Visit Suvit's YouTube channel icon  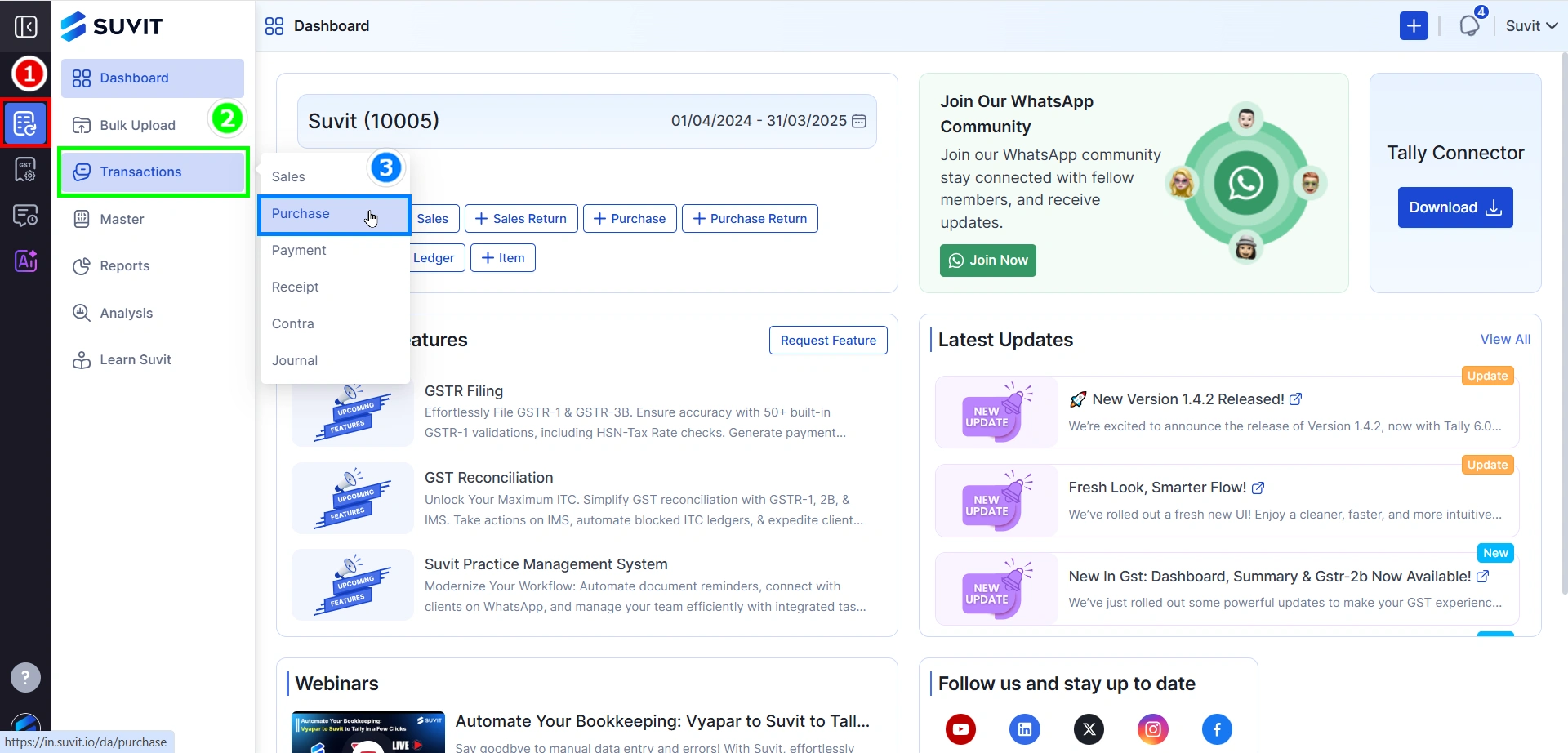pyautogui.click(x=960, y=729)
